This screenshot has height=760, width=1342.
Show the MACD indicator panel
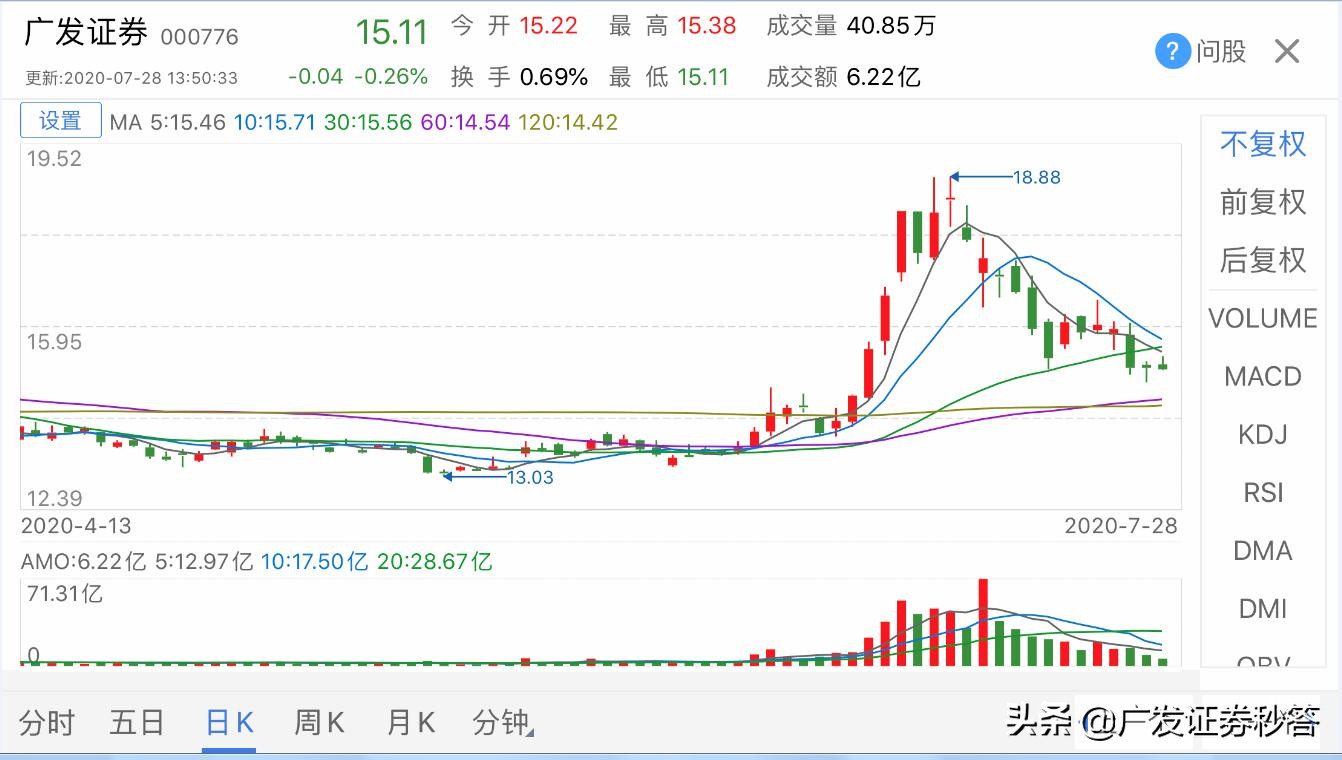[1263, 376]
